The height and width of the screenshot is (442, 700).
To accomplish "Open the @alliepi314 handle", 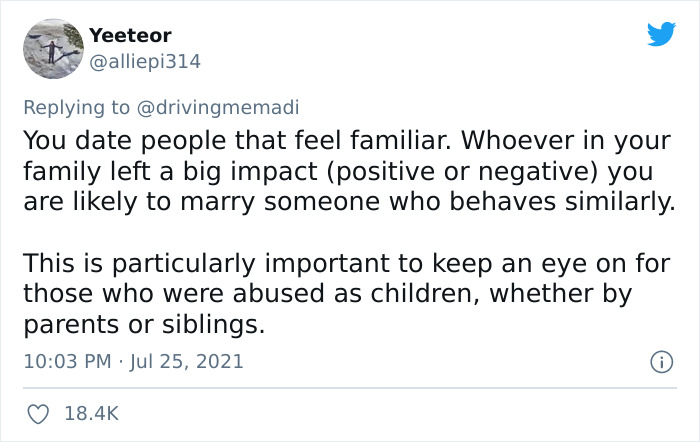I will pos(145,61).
